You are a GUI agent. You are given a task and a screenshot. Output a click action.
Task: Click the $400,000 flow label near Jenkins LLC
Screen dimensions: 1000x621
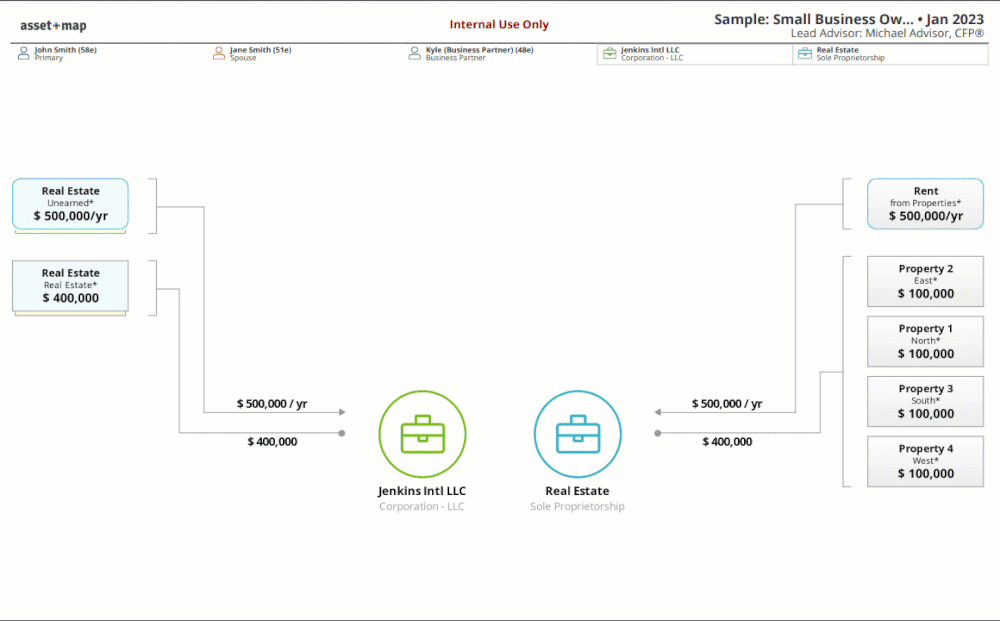pos(272,441)
